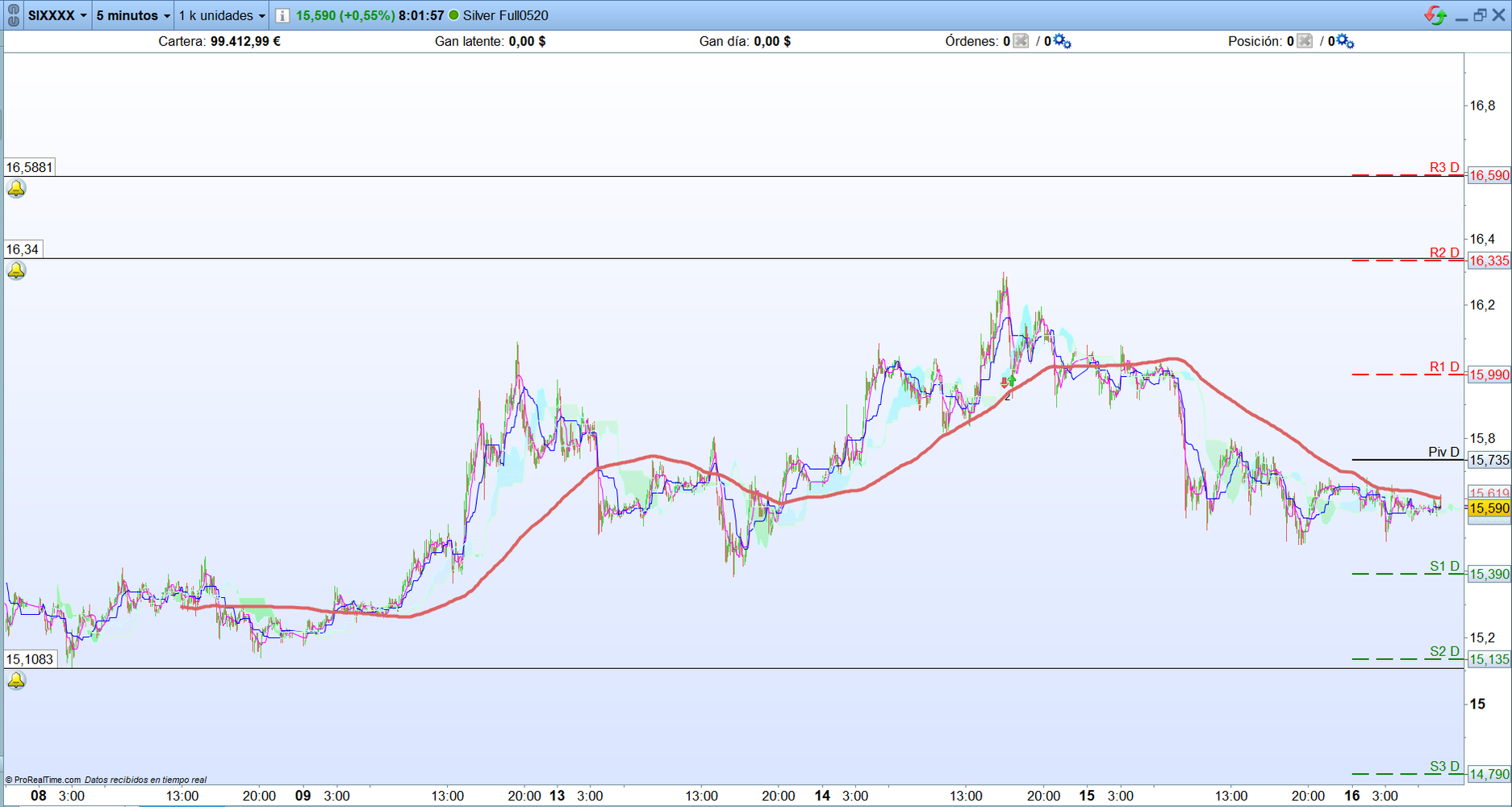1512x807 pixels.
Task: Click the date label 09 on time axis
Action: [x=303, y=796]
